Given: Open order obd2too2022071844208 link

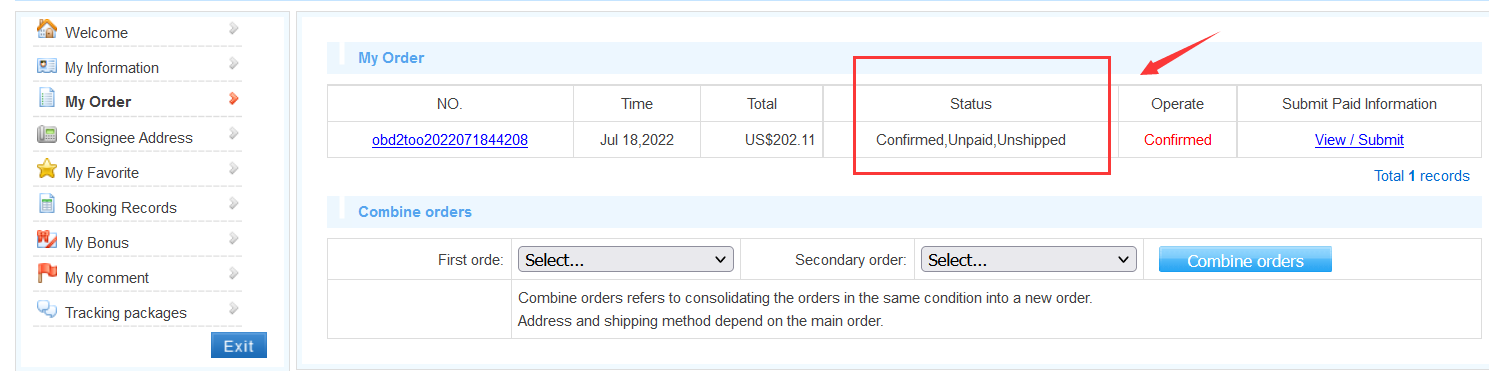Looking at the screenshot, I should (450, 140).
